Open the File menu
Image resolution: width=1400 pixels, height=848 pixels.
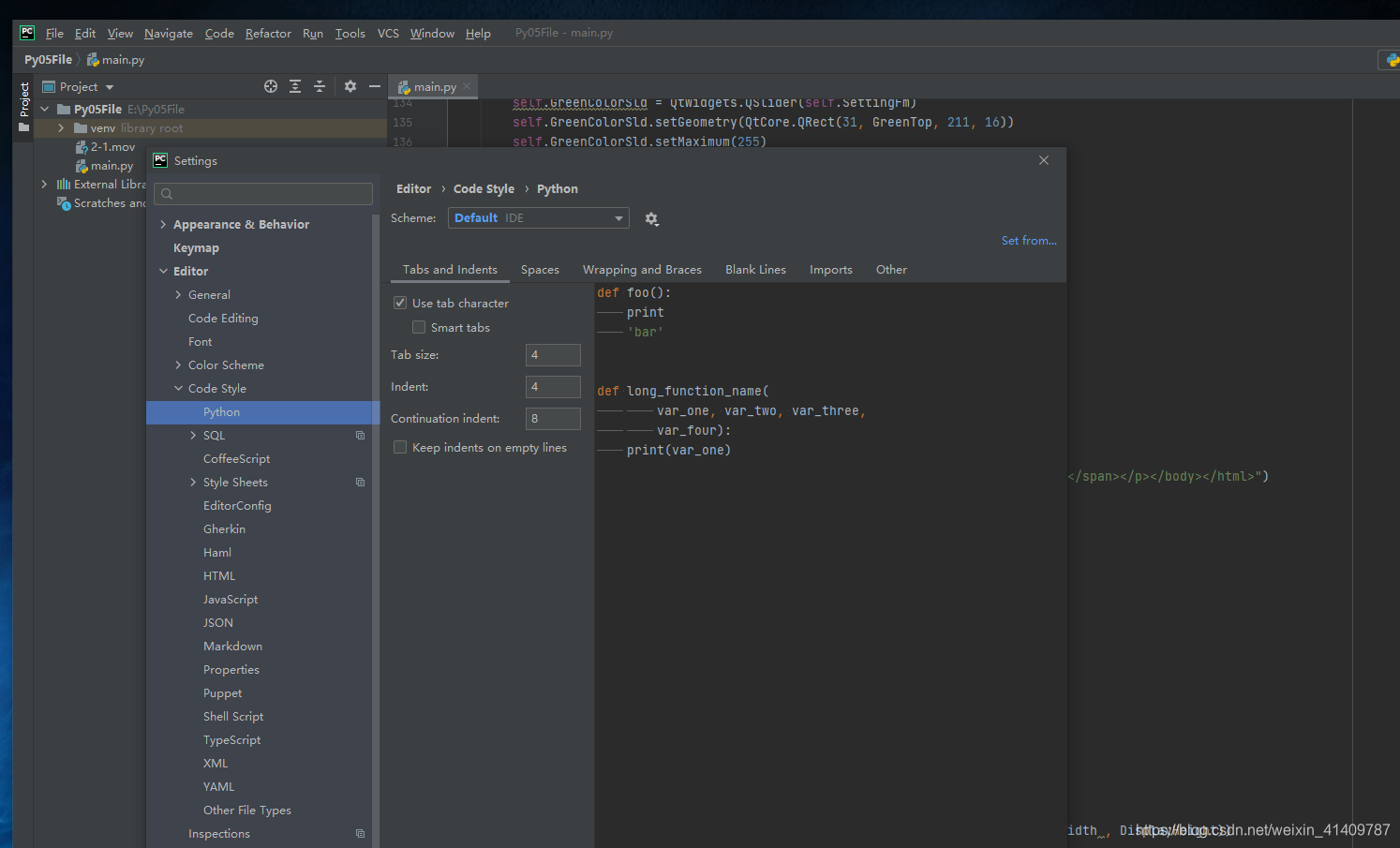click(x=54, y=33)
